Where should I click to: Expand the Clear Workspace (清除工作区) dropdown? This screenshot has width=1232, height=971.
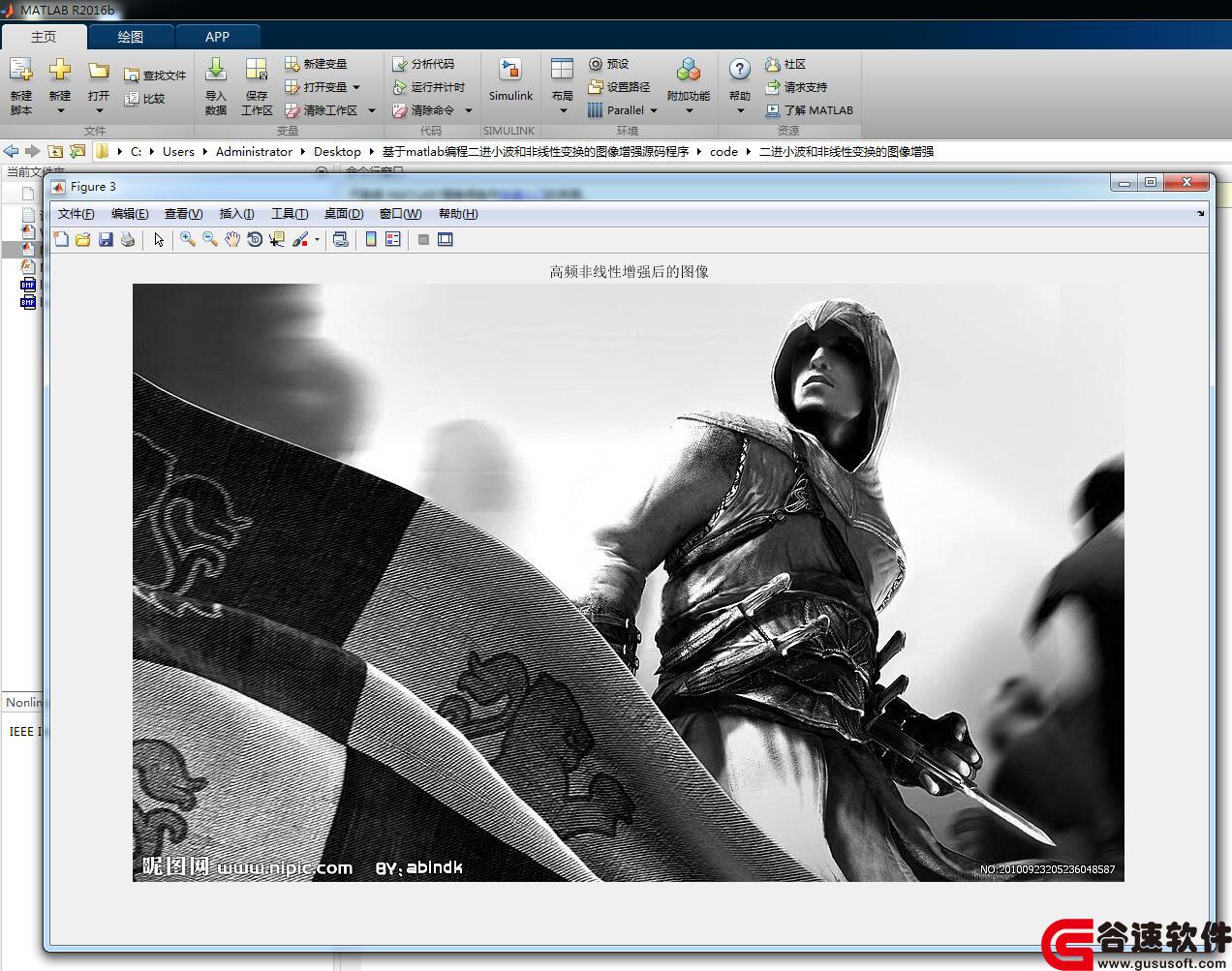[x=372, y=110]
